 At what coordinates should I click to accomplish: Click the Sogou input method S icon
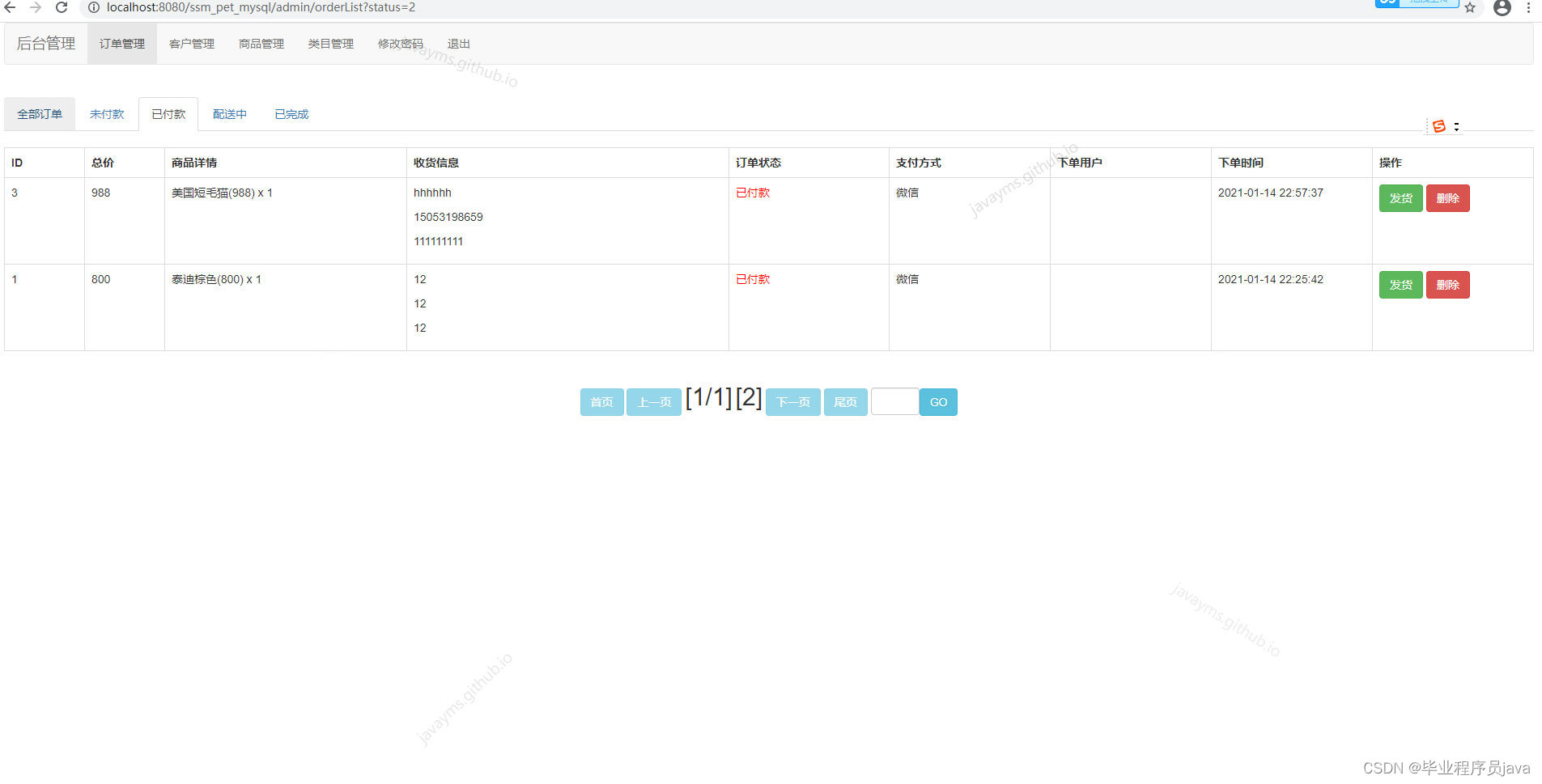pos(1439,126)
